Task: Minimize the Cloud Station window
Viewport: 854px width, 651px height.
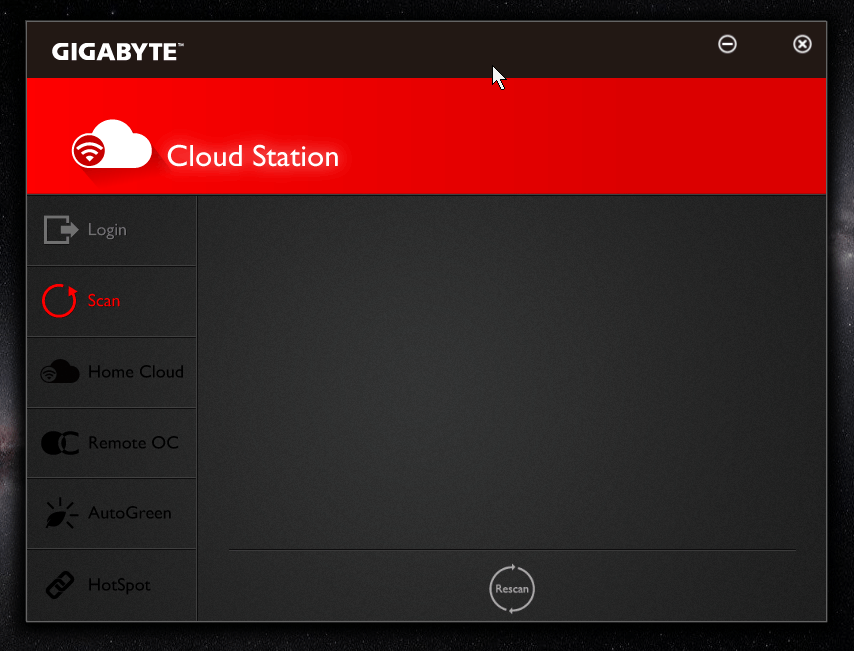Action: coord(727,44)
